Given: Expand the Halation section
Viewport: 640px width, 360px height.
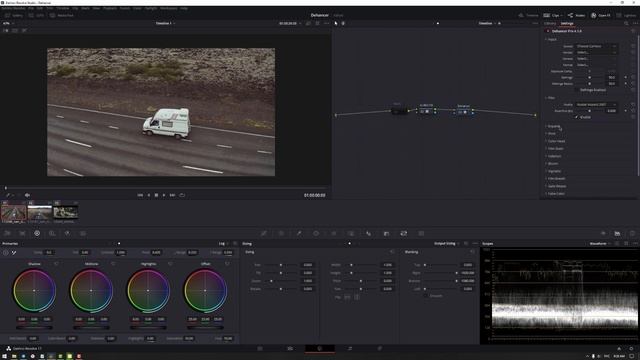Looking at the screenshot, I should [x=554, y=156].
